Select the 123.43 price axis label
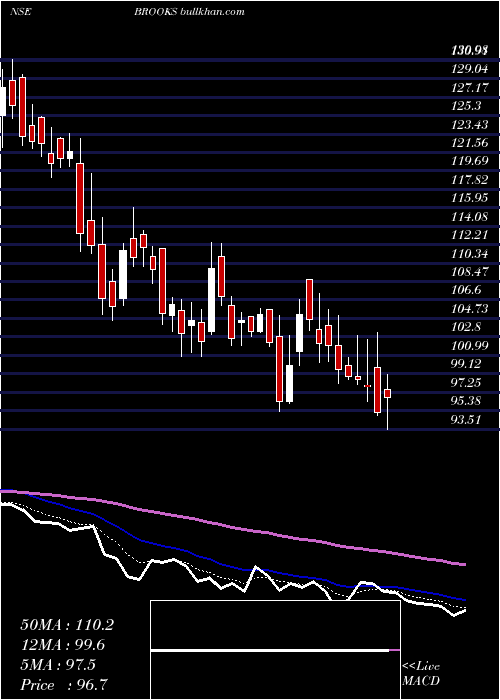 pos(470,125)
